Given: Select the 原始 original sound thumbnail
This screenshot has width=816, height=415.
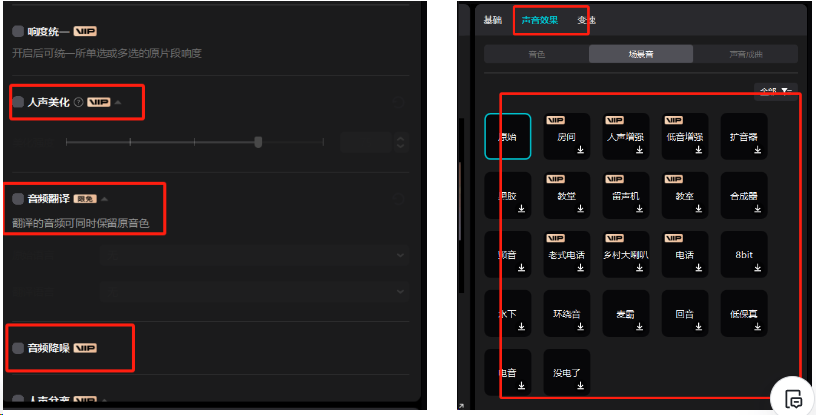Looking at the screenshot, I should (507, 136).
